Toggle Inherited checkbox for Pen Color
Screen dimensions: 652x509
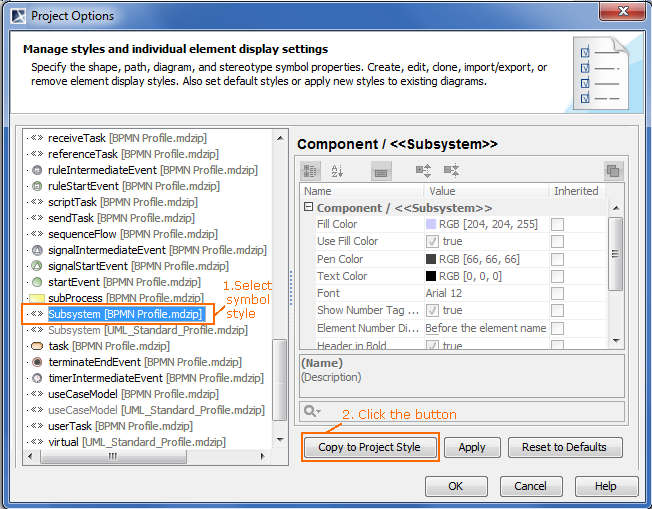[557, 259]
